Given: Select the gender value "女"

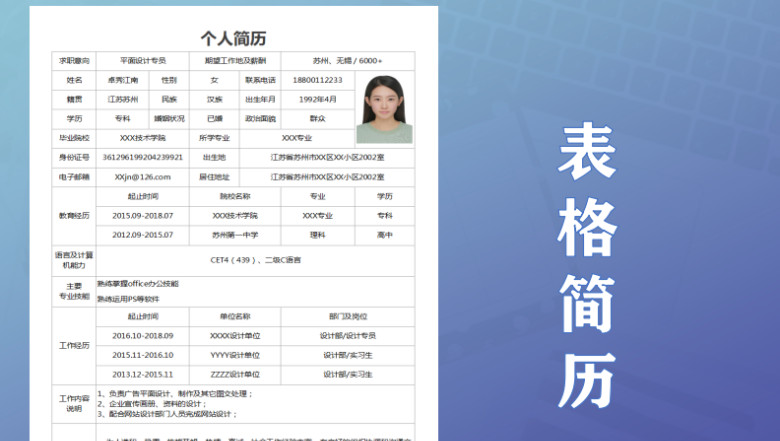Looking at the screenshot, I should pos(214,80).
